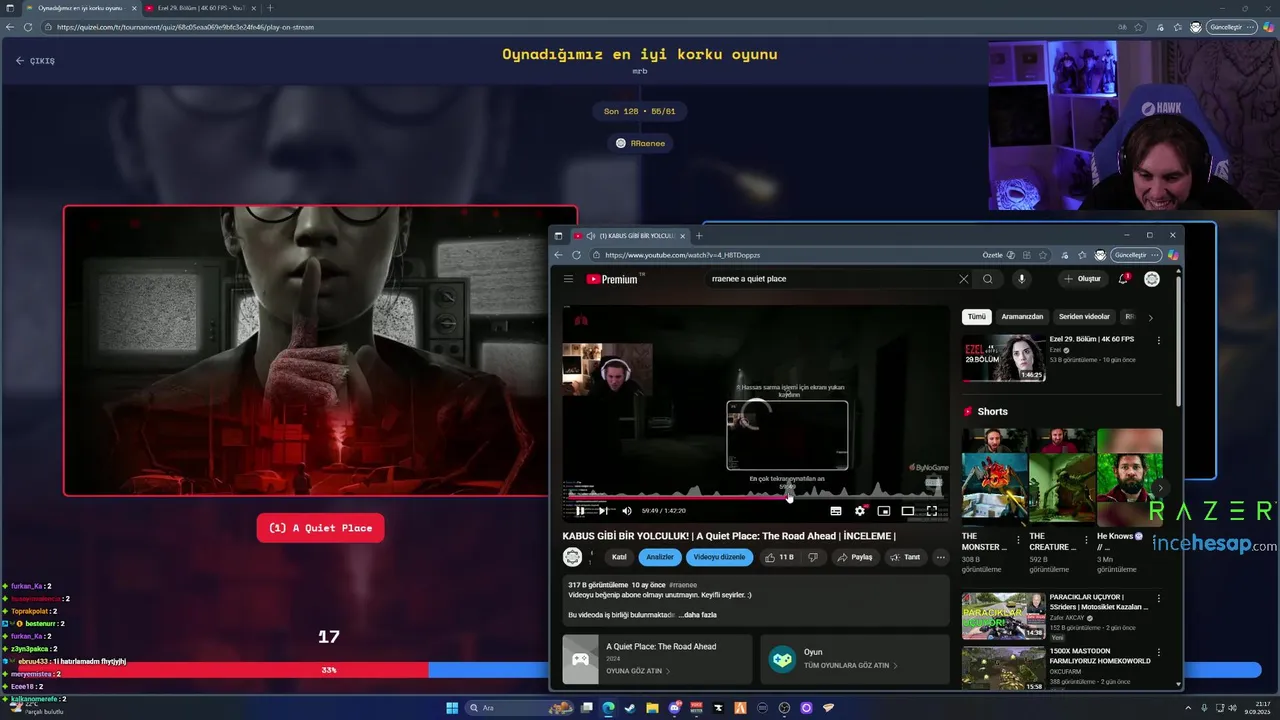Open the #rraenee hashtag link
1280x720 pixels.
pos(683,585)
